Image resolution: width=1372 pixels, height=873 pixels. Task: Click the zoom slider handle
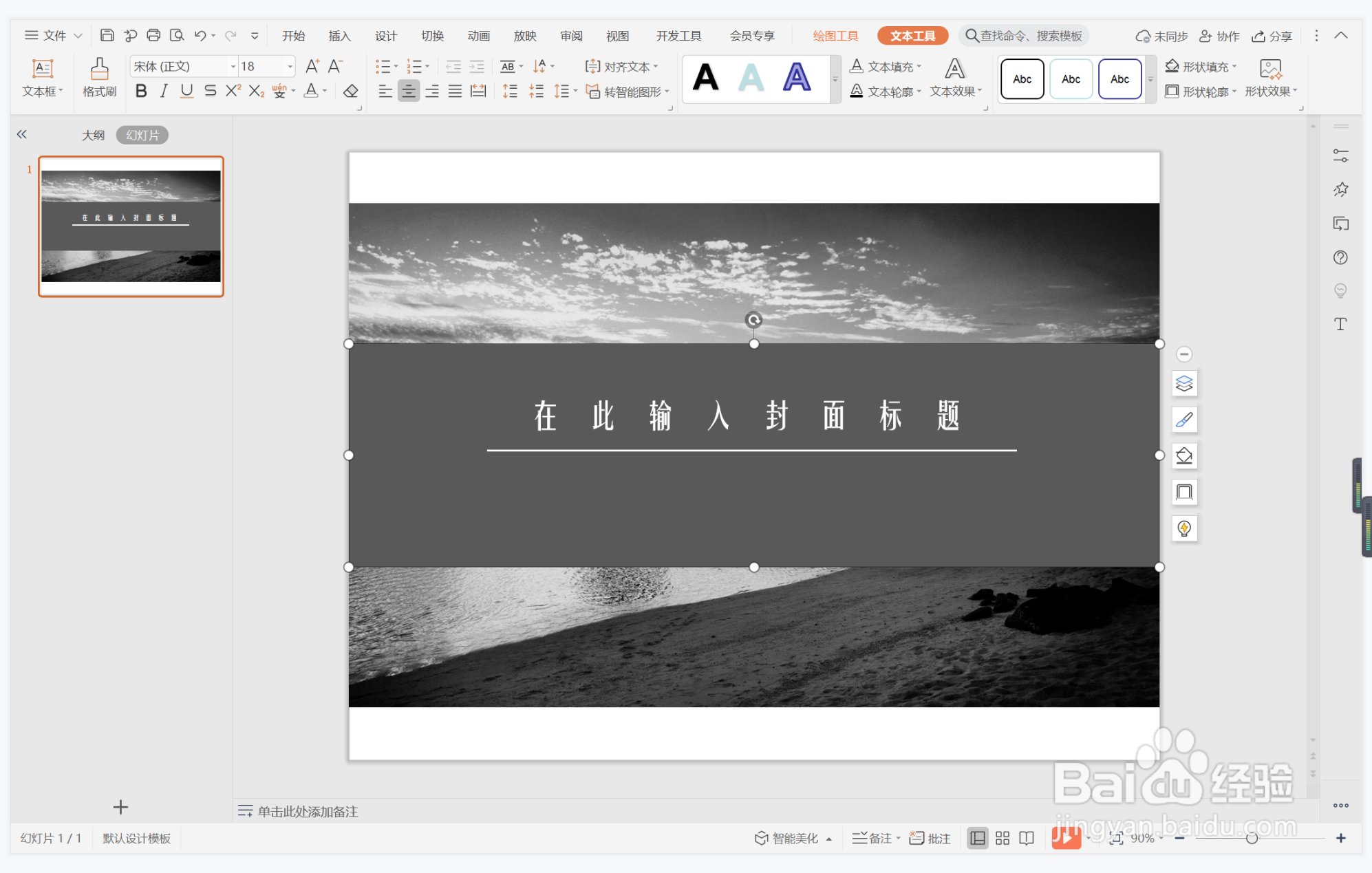[1252, 838]
